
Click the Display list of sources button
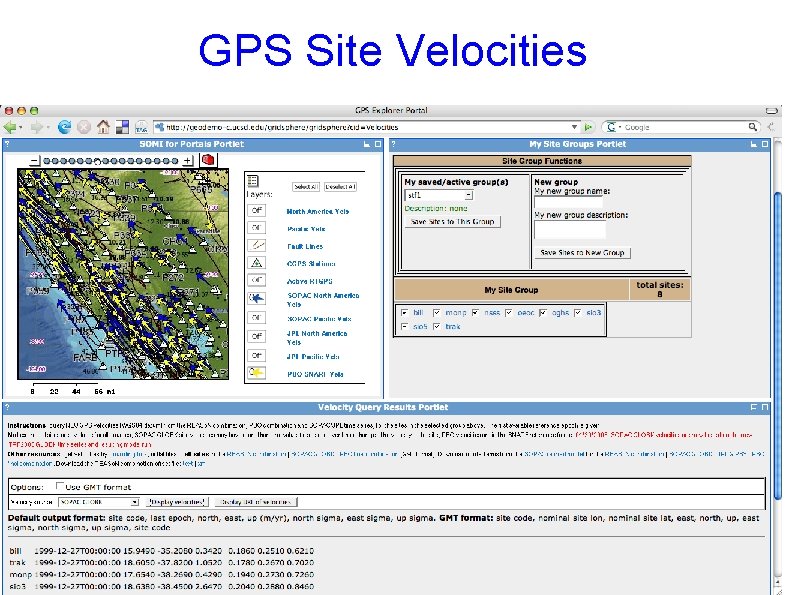pos(256,502)
